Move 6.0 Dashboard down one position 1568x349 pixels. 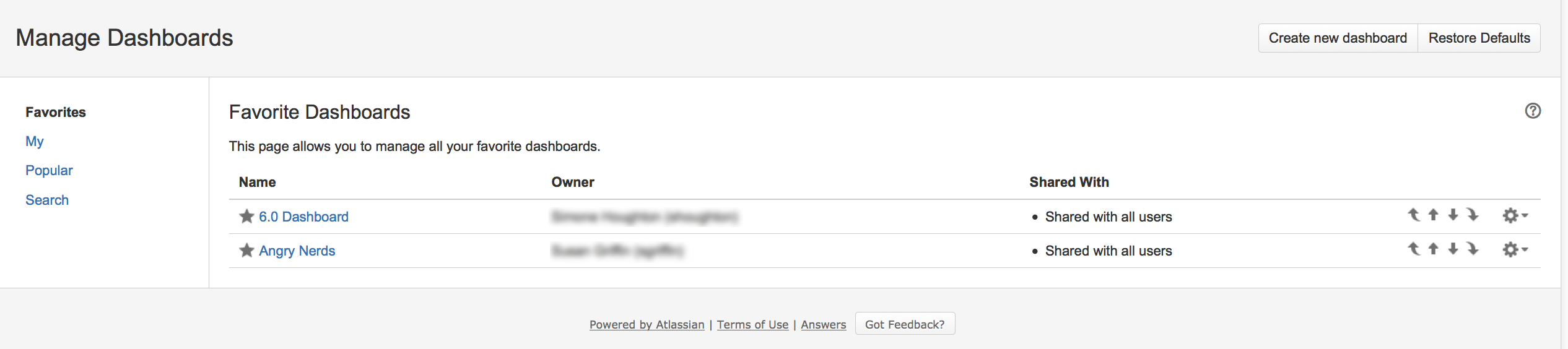click(1453, 215)
